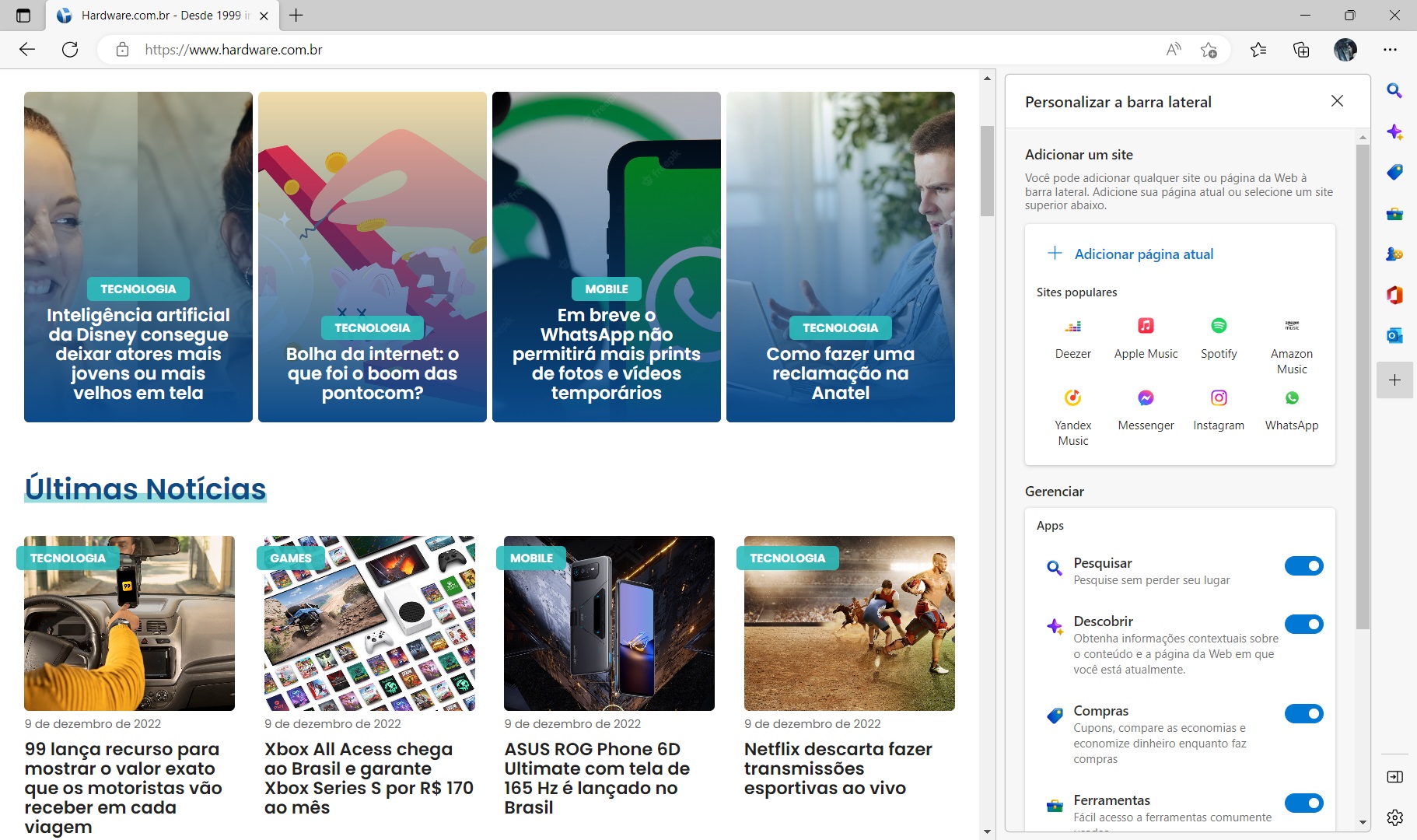Disable the Compras app switch

[1303, 714]
